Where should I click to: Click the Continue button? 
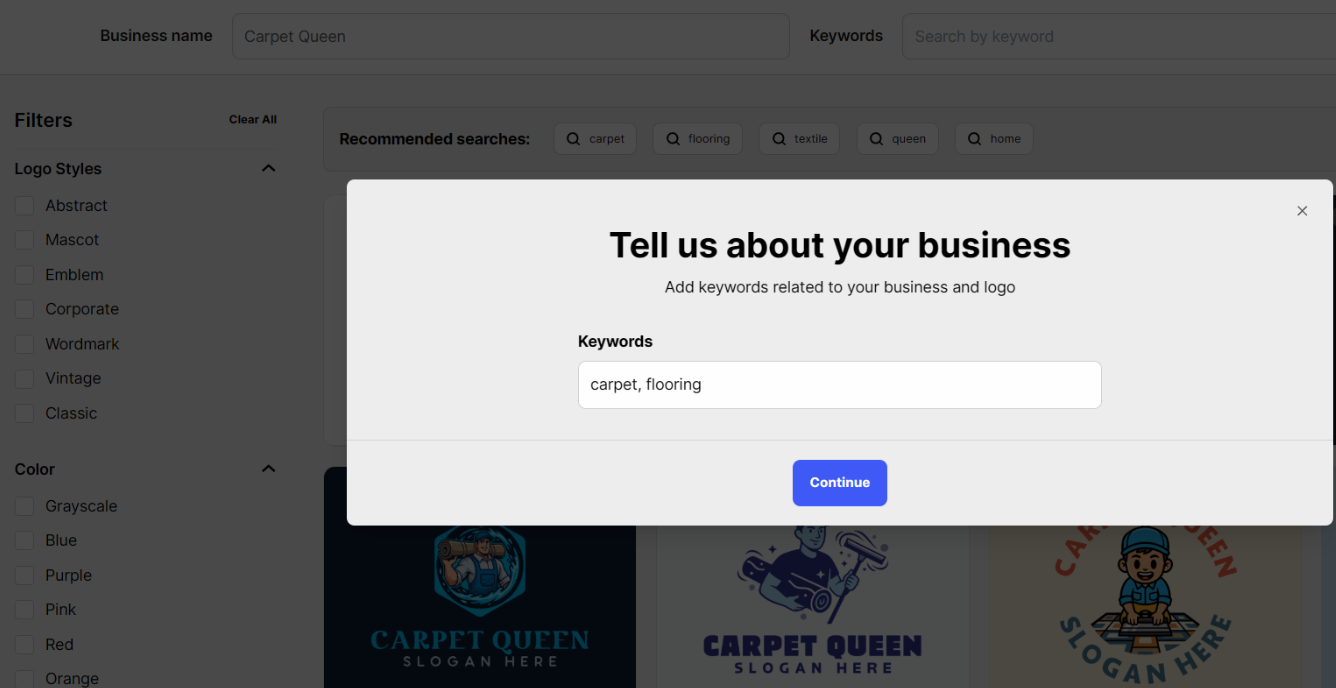(x=840, y=483)
